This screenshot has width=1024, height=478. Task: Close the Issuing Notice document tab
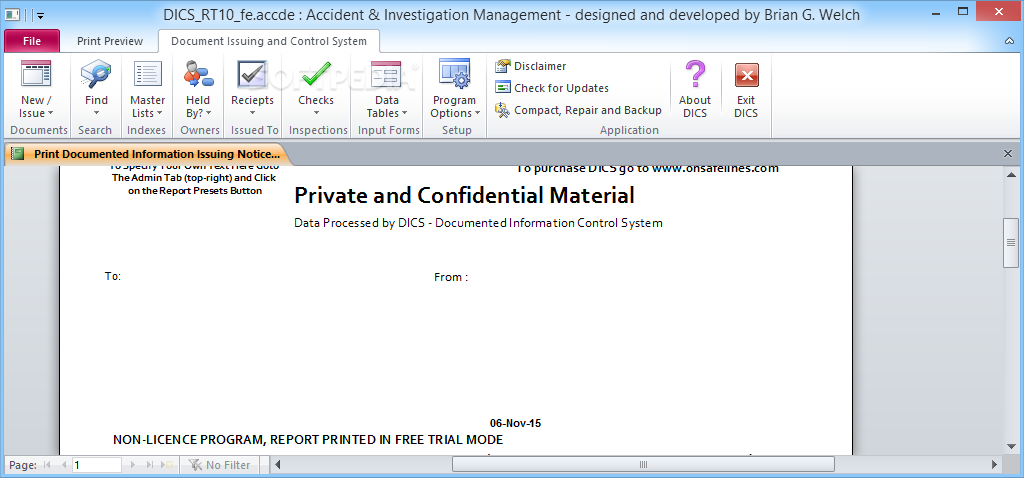tap(1008, 154)
